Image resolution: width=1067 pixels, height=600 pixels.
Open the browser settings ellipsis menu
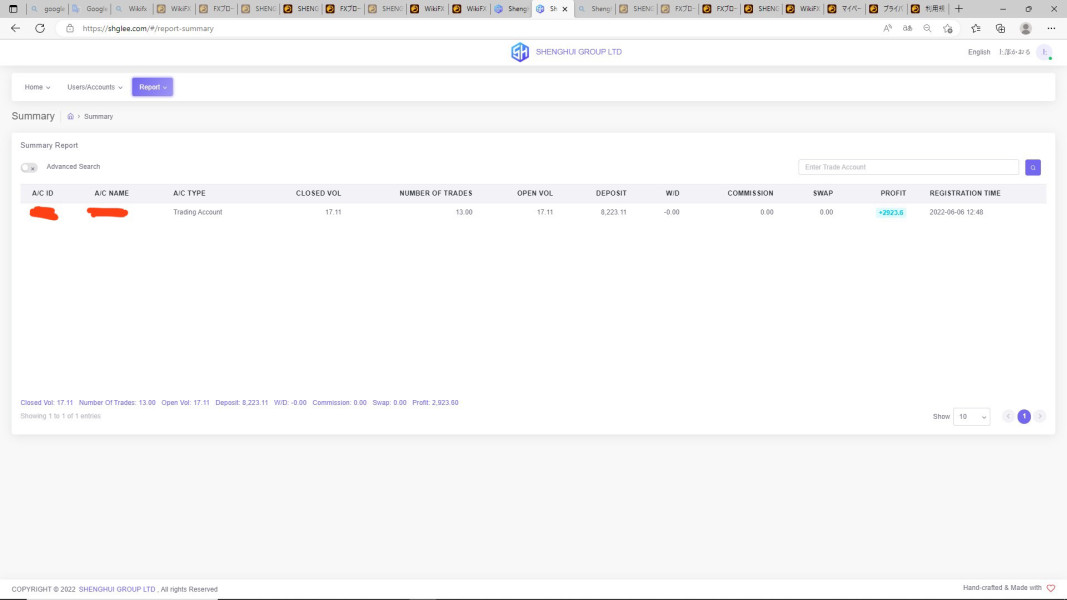(1051, 28)
